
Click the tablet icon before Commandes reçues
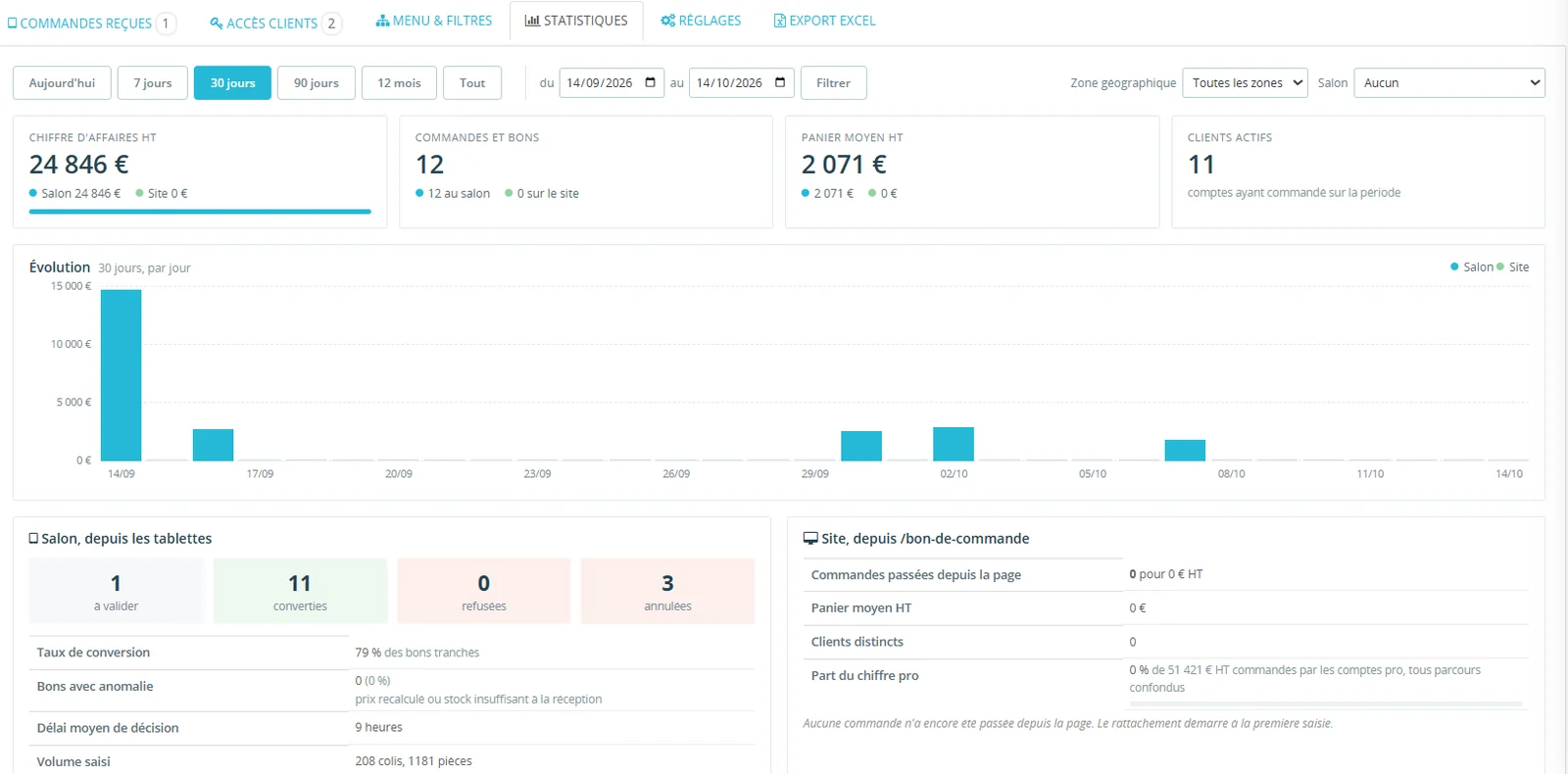[x=12, y=23]
